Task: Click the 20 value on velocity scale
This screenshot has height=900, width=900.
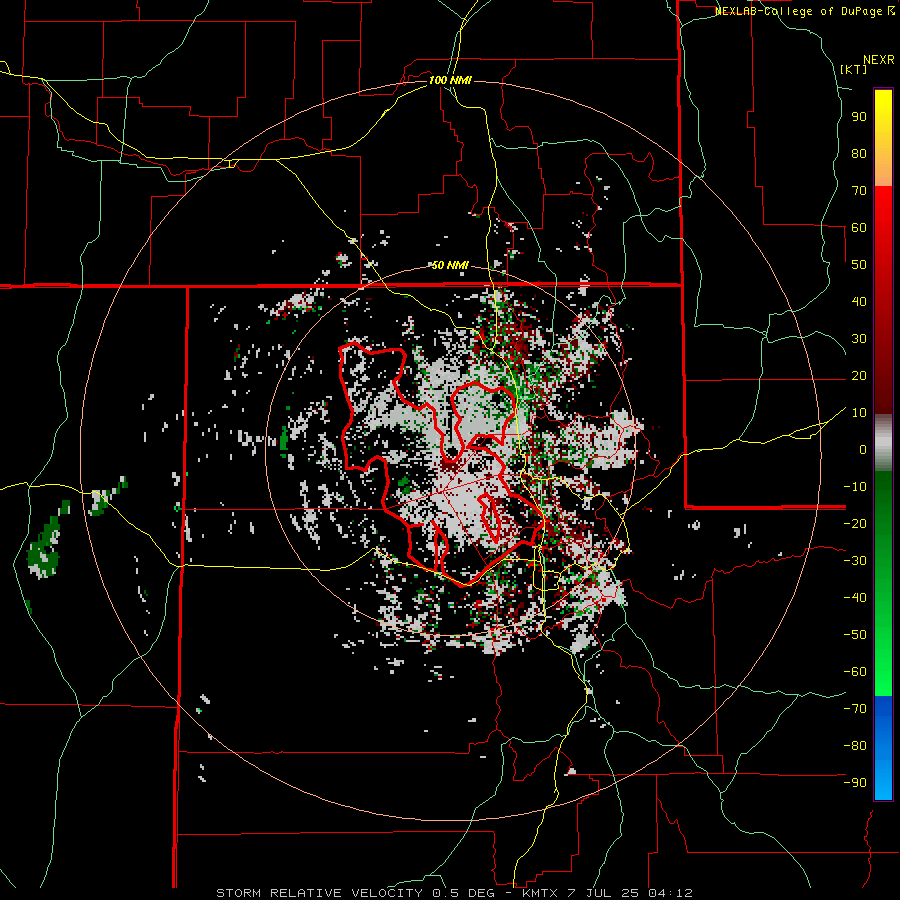Action: coord(859,376)
